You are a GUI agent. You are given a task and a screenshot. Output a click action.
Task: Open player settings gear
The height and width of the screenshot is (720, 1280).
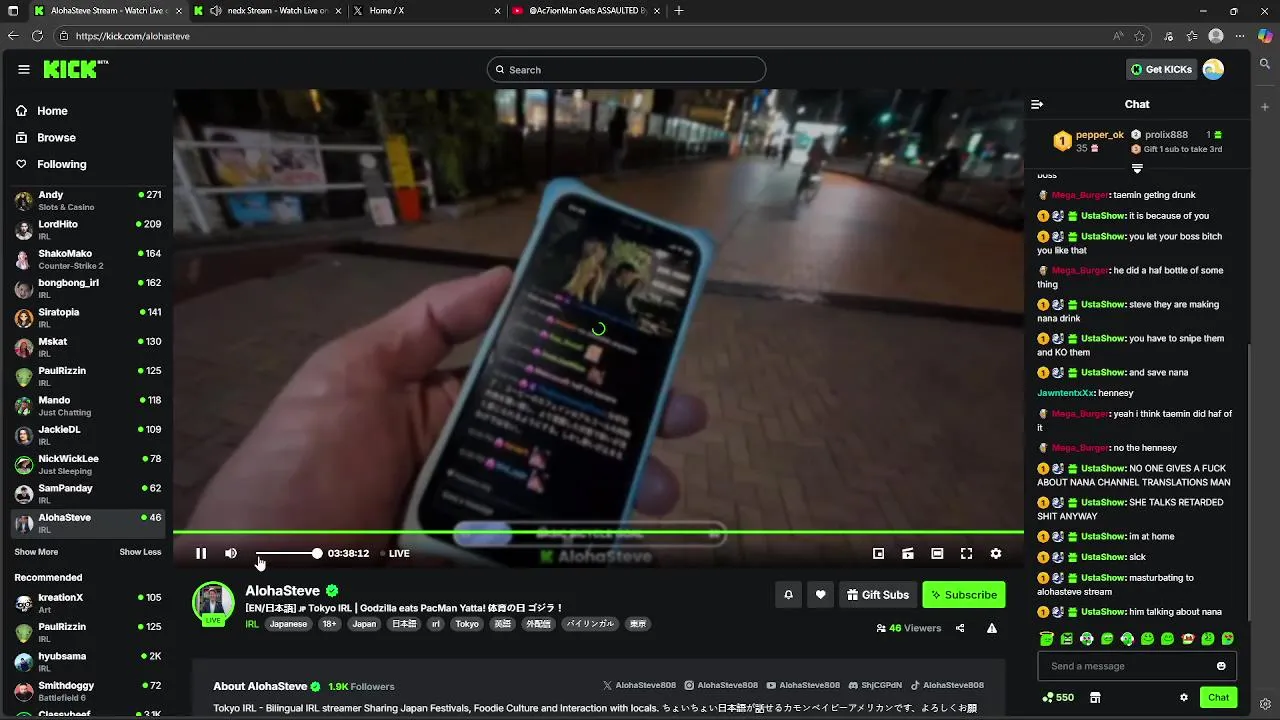coord(996,553)
